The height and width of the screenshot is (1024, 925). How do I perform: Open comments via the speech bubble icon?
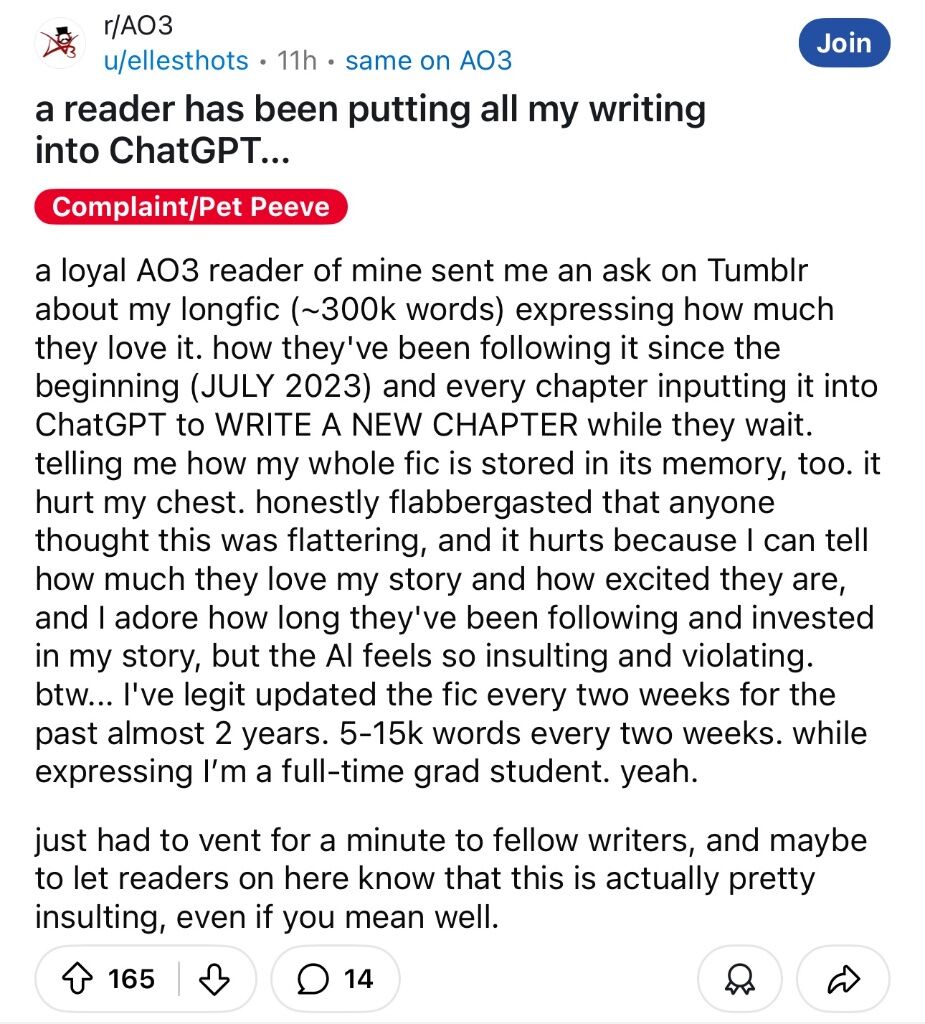[312, 979]
